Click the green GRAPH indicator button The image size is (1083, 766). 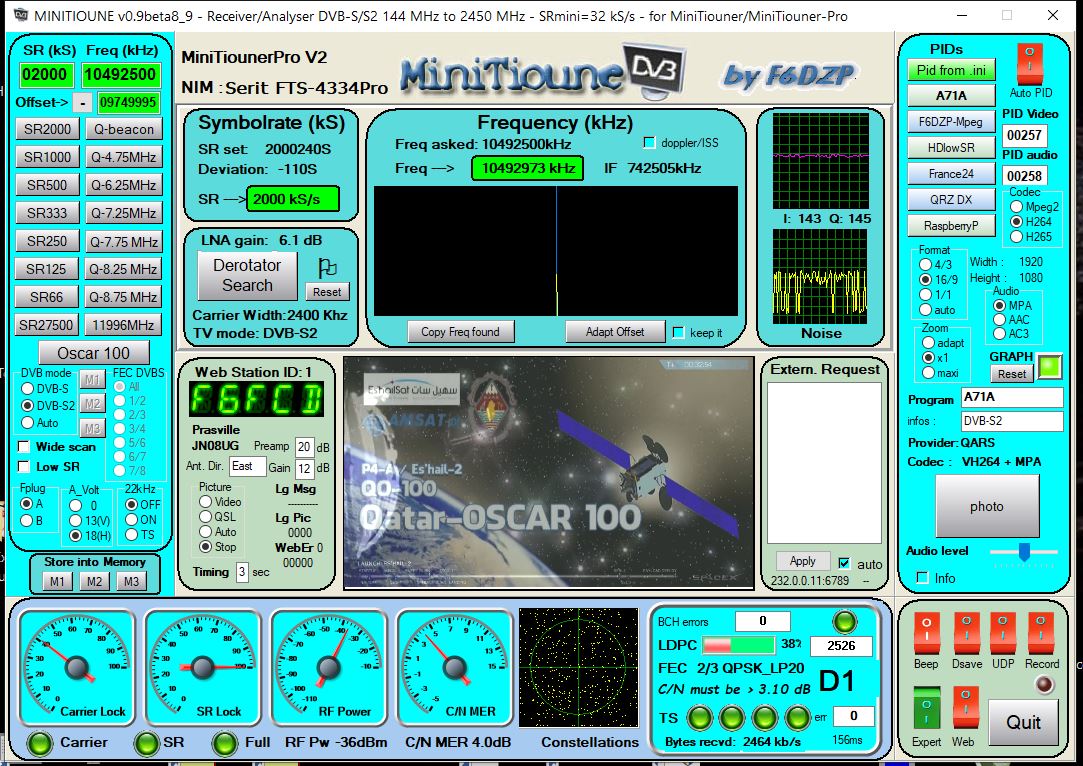point(1050,366)
